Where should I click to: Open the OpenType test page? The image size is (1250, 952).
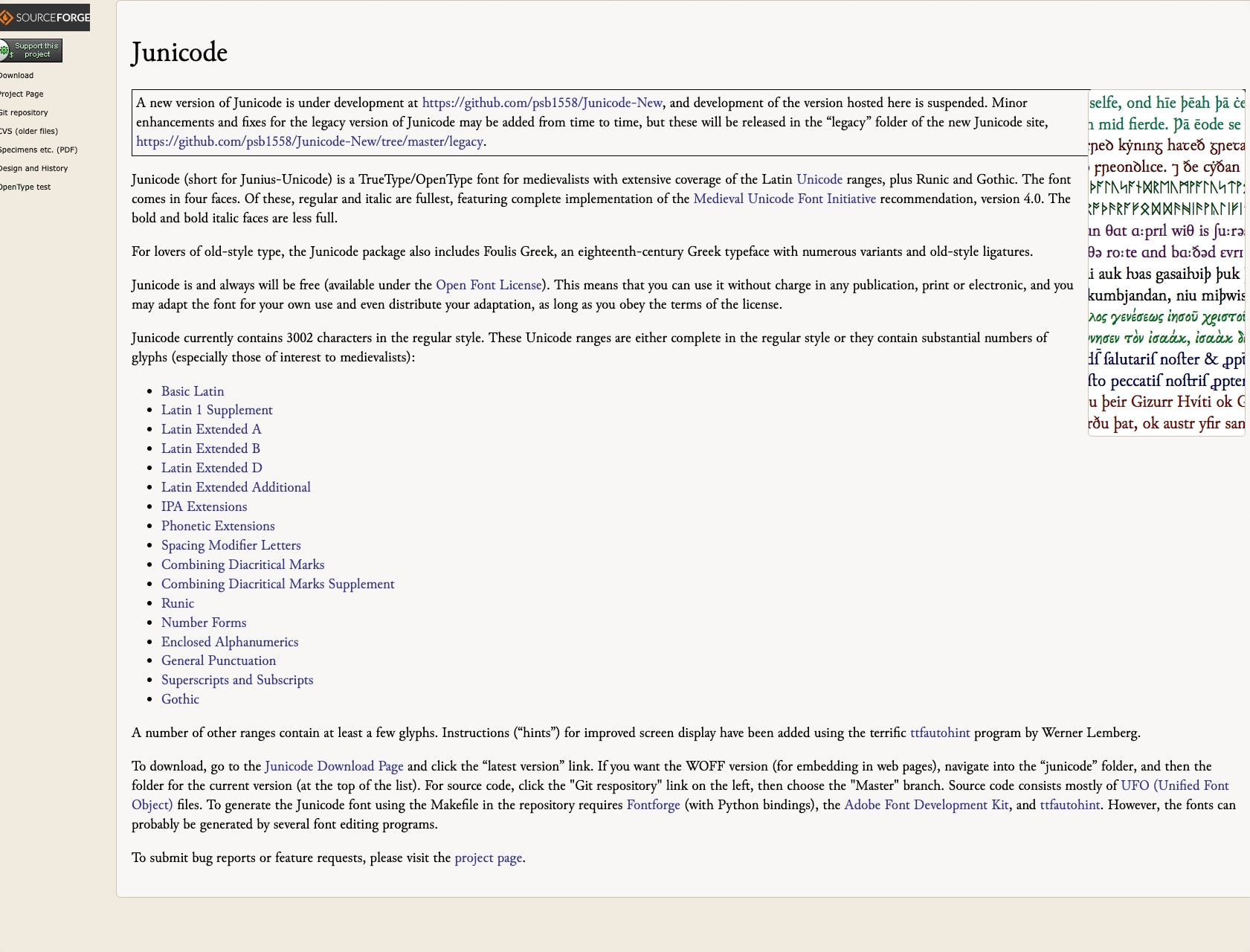[x=25, y=187]
